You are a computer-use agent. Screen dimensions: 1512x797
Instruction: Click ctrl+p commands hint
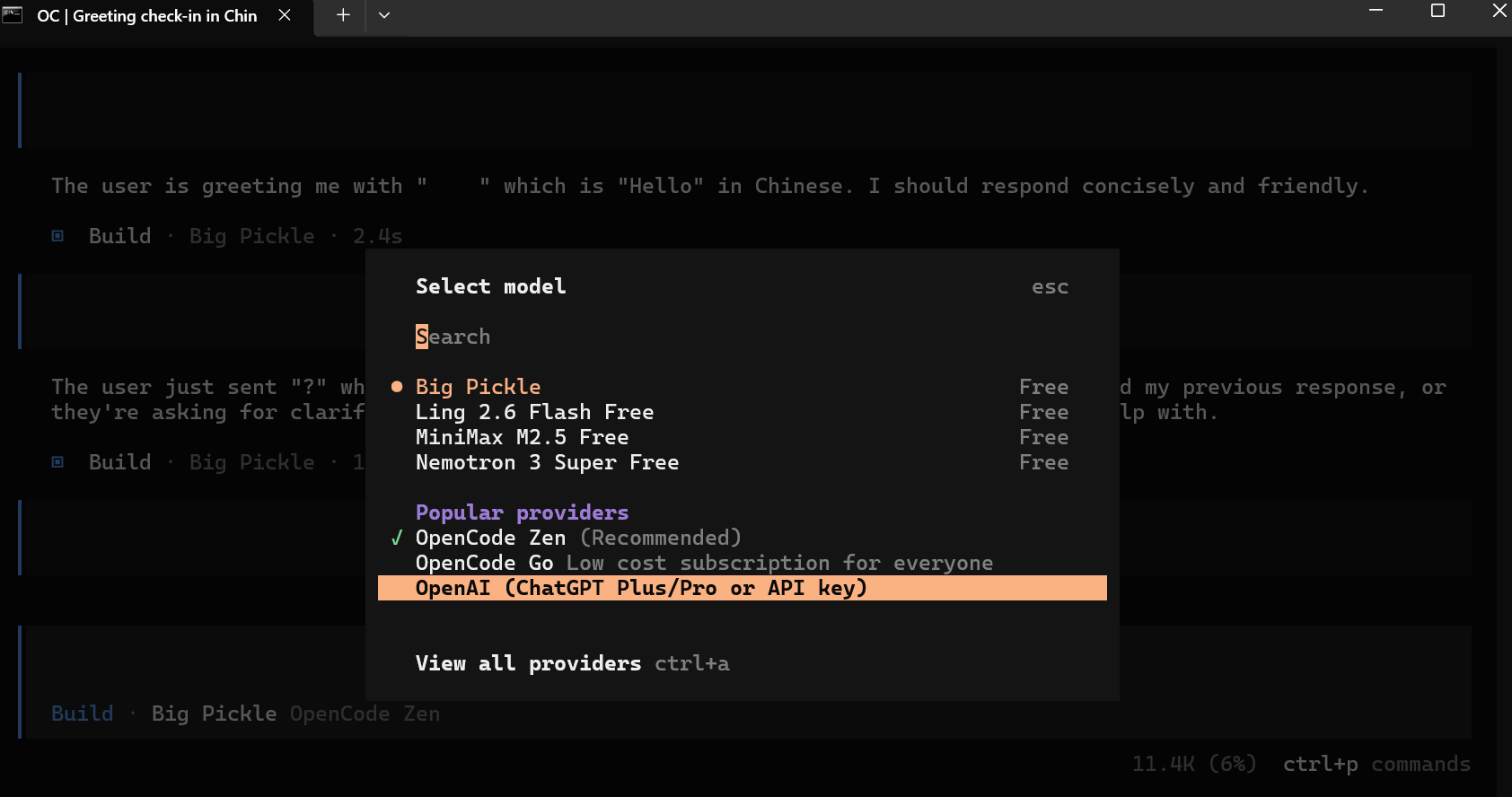click(1376, 764)
